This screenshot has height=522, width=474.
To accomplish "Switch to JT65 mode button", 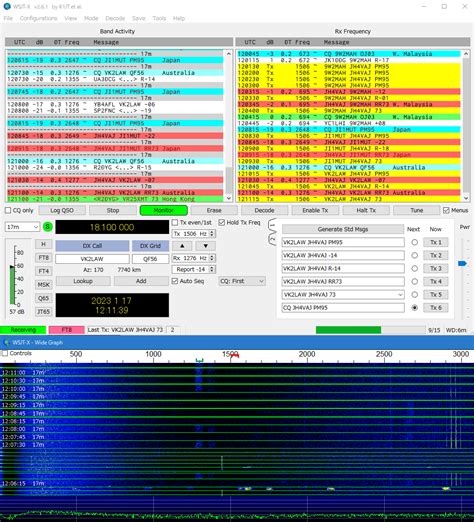I will 43,312.
